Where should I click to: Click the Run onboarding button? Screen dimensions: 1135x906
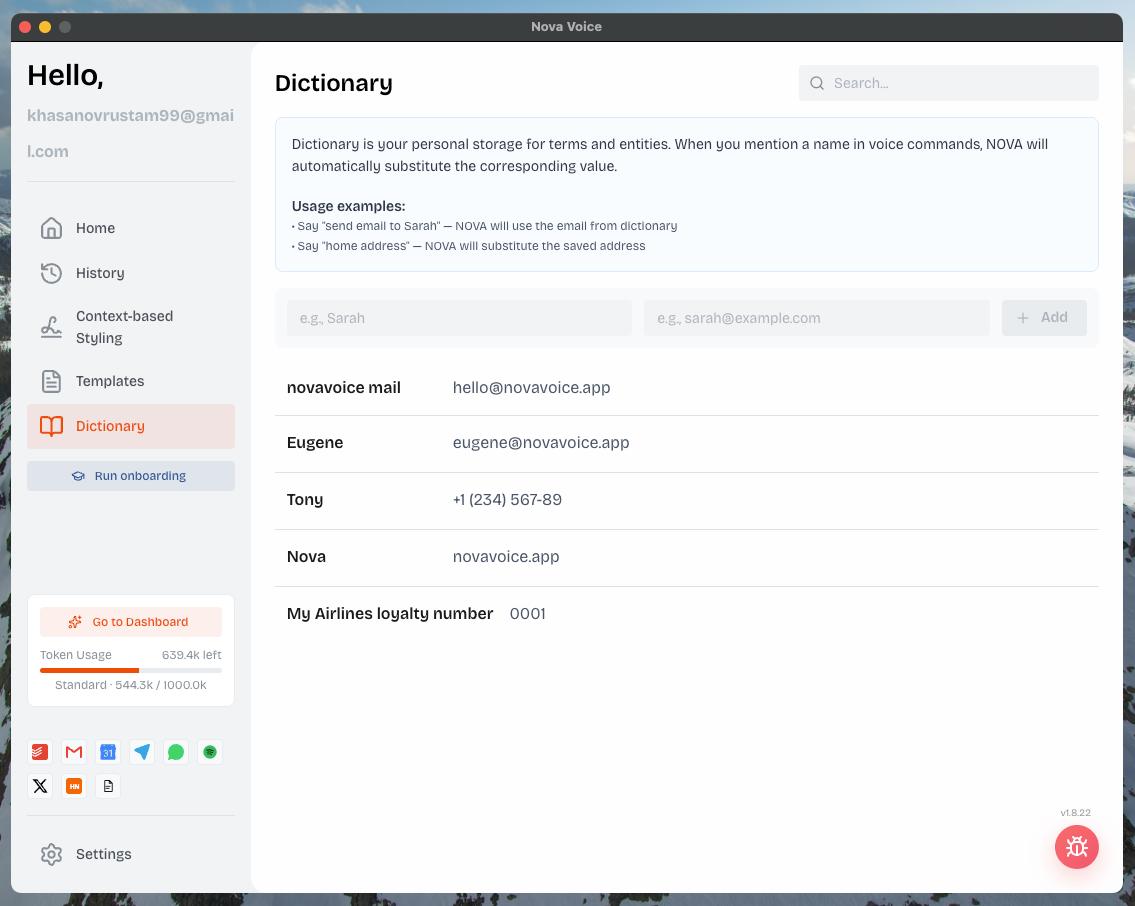point(131,476)
